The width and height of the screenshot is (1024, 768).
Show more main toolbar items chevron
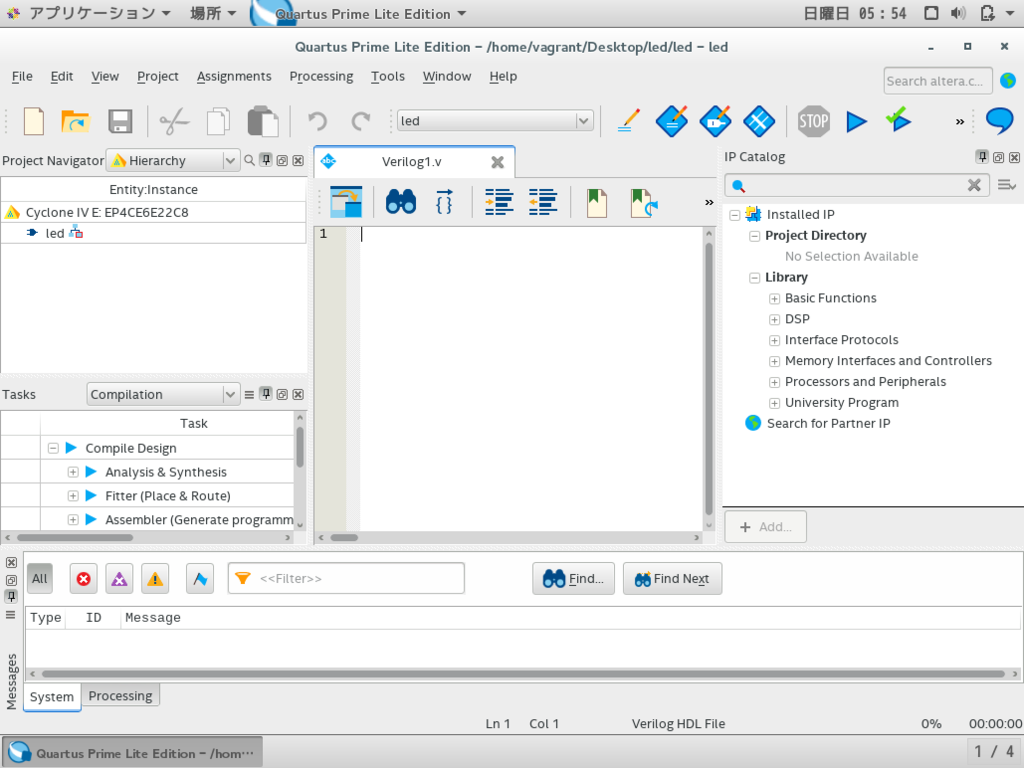[x=959, y=121]
